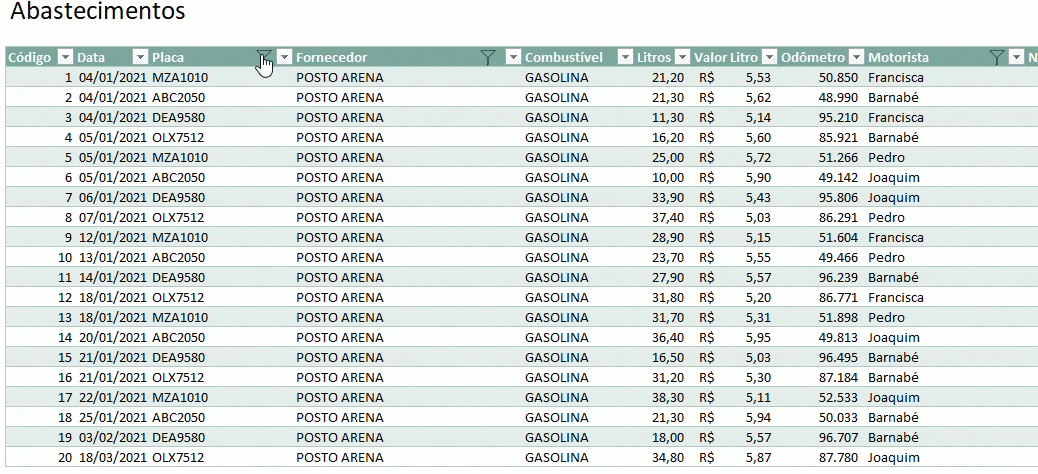Open the Odômetro column filter dropdown
This screenshot has height=474, width=1038.
[856, 57]
